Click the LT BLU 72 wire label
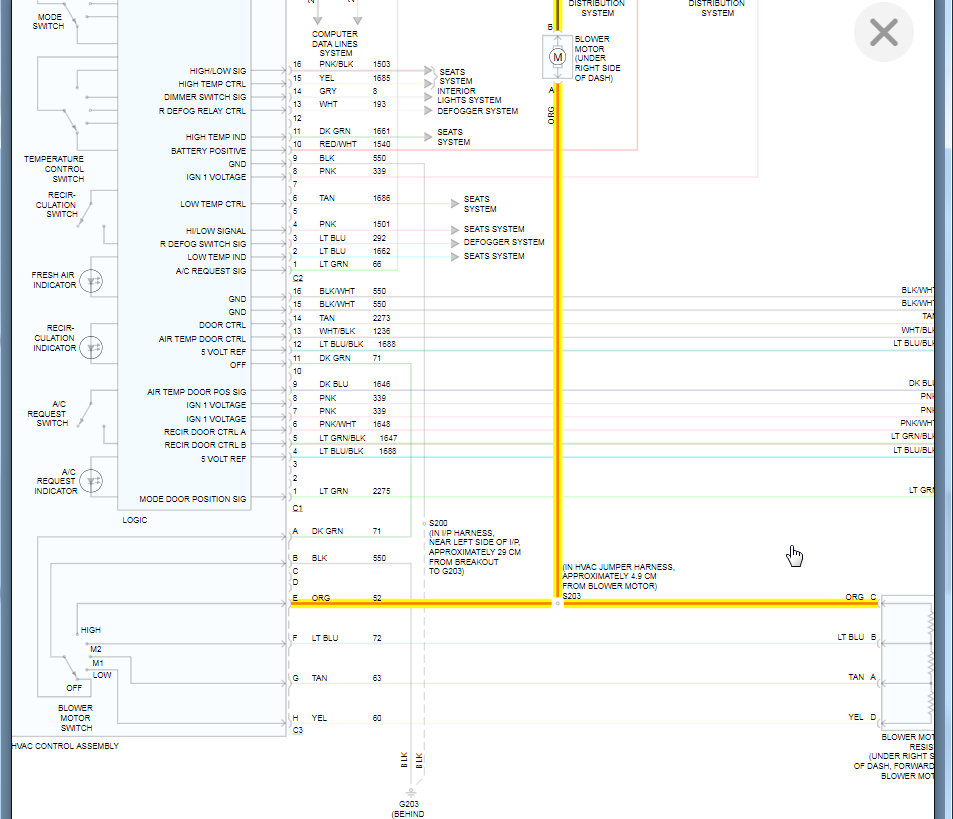The width and height of the screenshot is (953, 819). pyautogui.click(x=346, y=639)
